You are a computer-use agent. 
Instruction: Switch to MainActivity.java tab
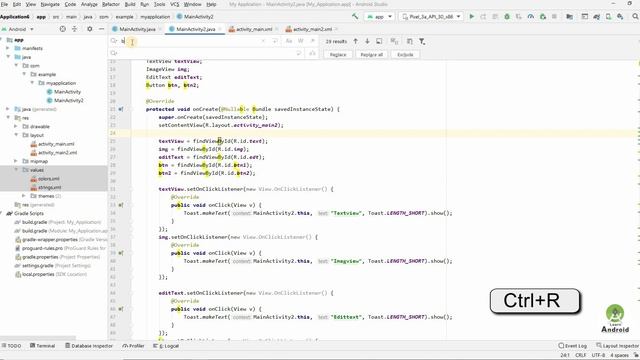click(x=137, y=29)
